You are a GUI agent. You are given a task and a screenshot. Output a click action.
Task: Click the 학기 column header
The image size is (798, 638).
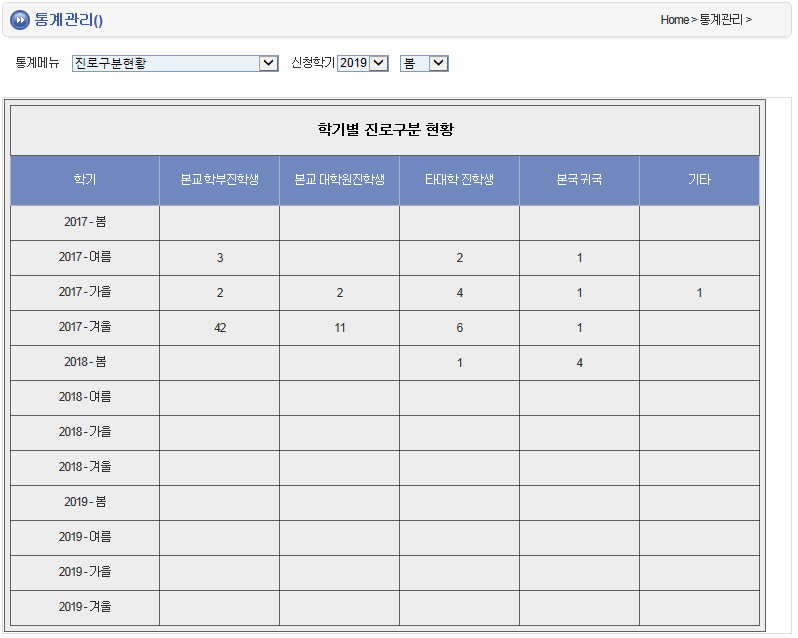pos(85,180)
